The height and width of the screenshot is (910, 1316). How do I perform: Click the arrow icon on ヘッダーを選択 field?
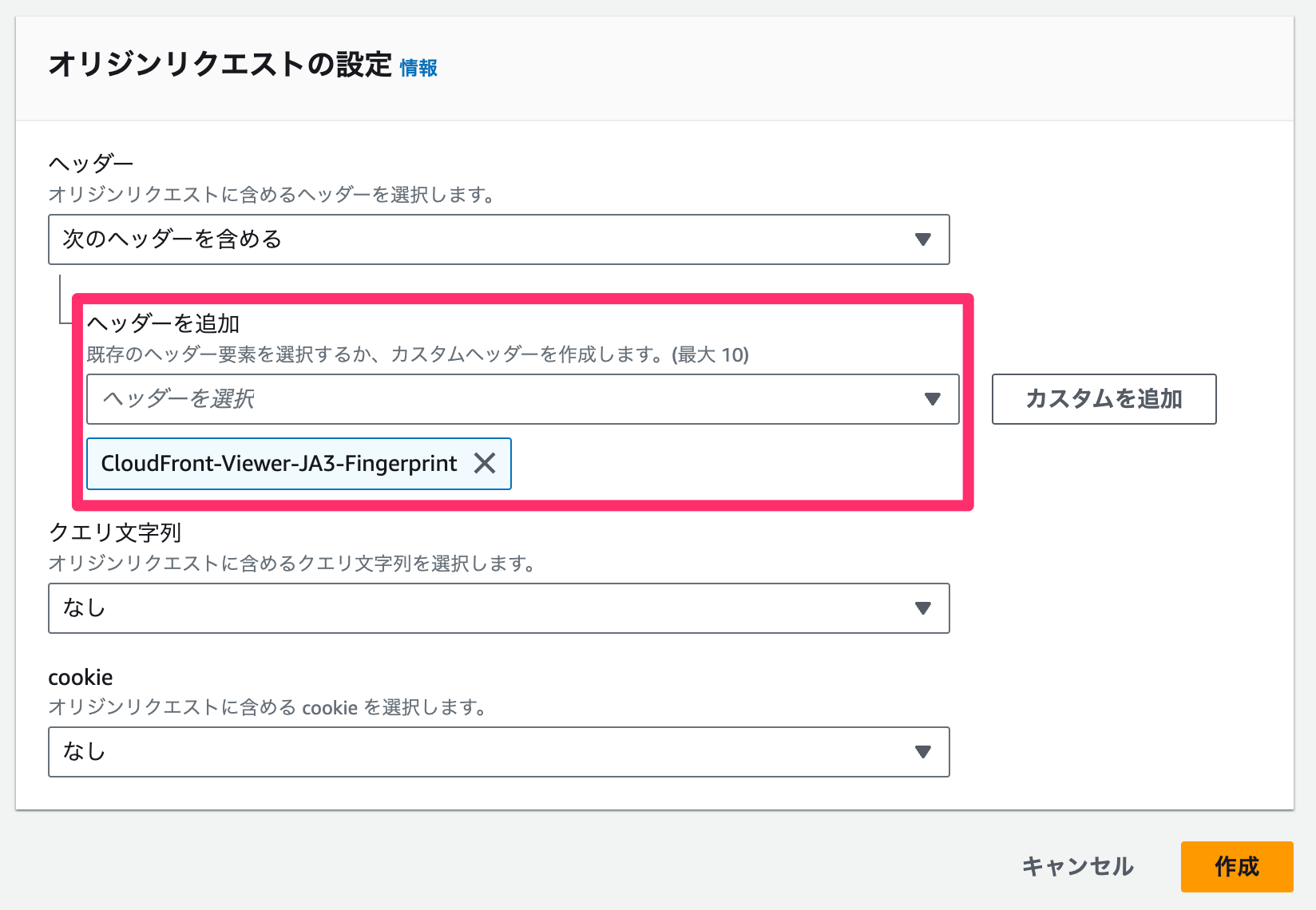pos(933,399)
